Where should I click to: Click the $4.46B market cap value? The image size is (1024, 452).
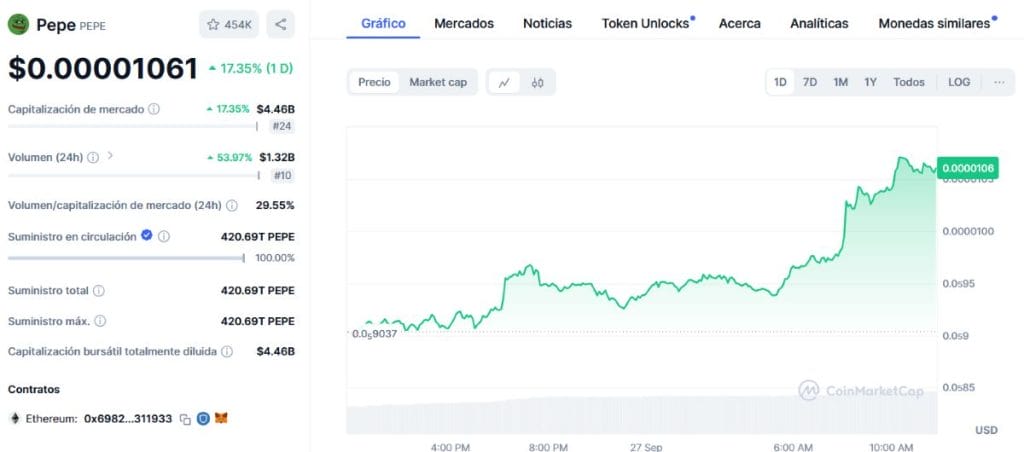276,109
